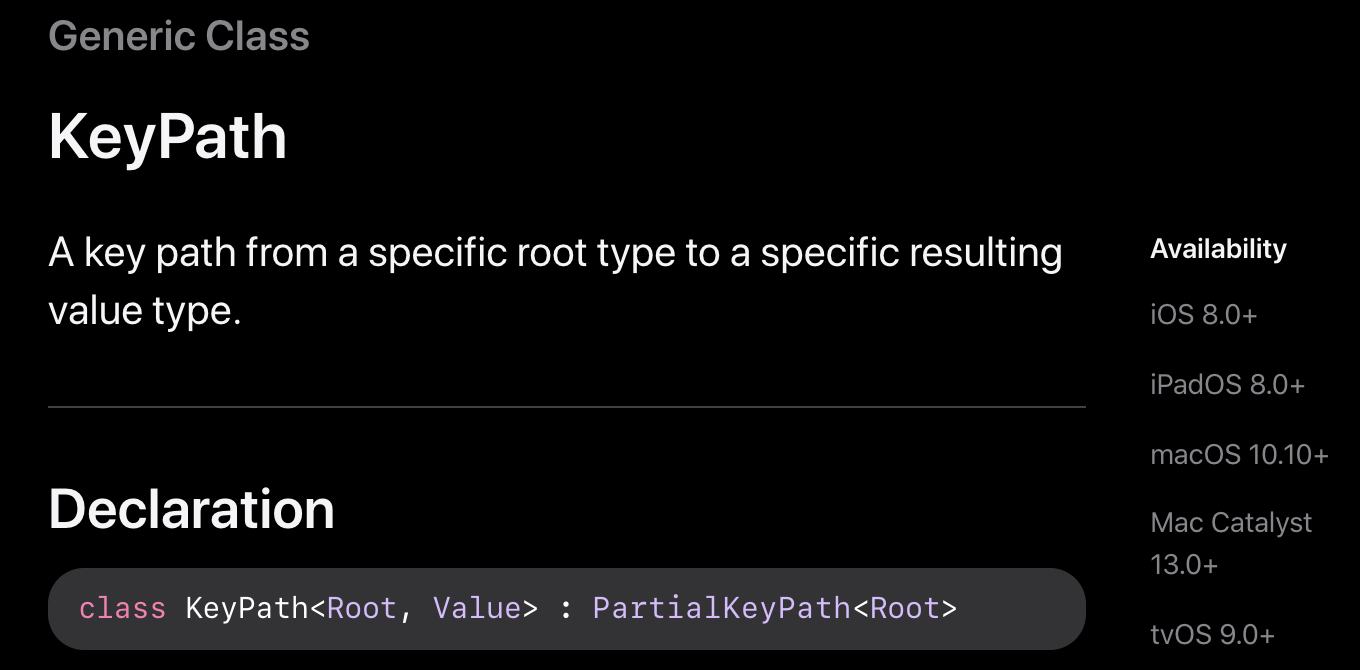
Task: Click the Availability sidebar heading
Action: click(1218, 249)
